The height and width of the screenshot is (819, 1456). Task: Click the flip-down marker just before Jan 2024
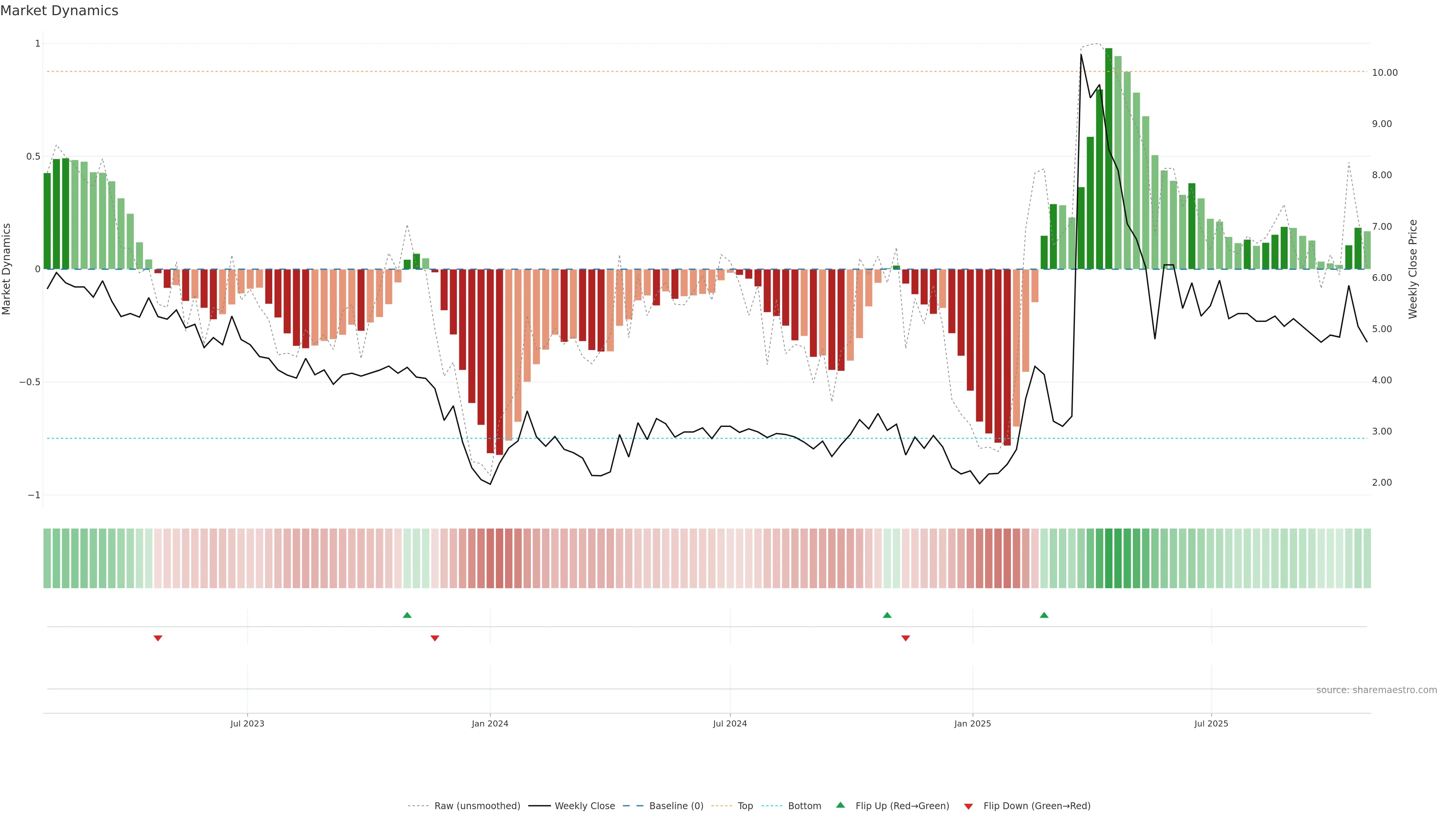[x=435, y=638]
